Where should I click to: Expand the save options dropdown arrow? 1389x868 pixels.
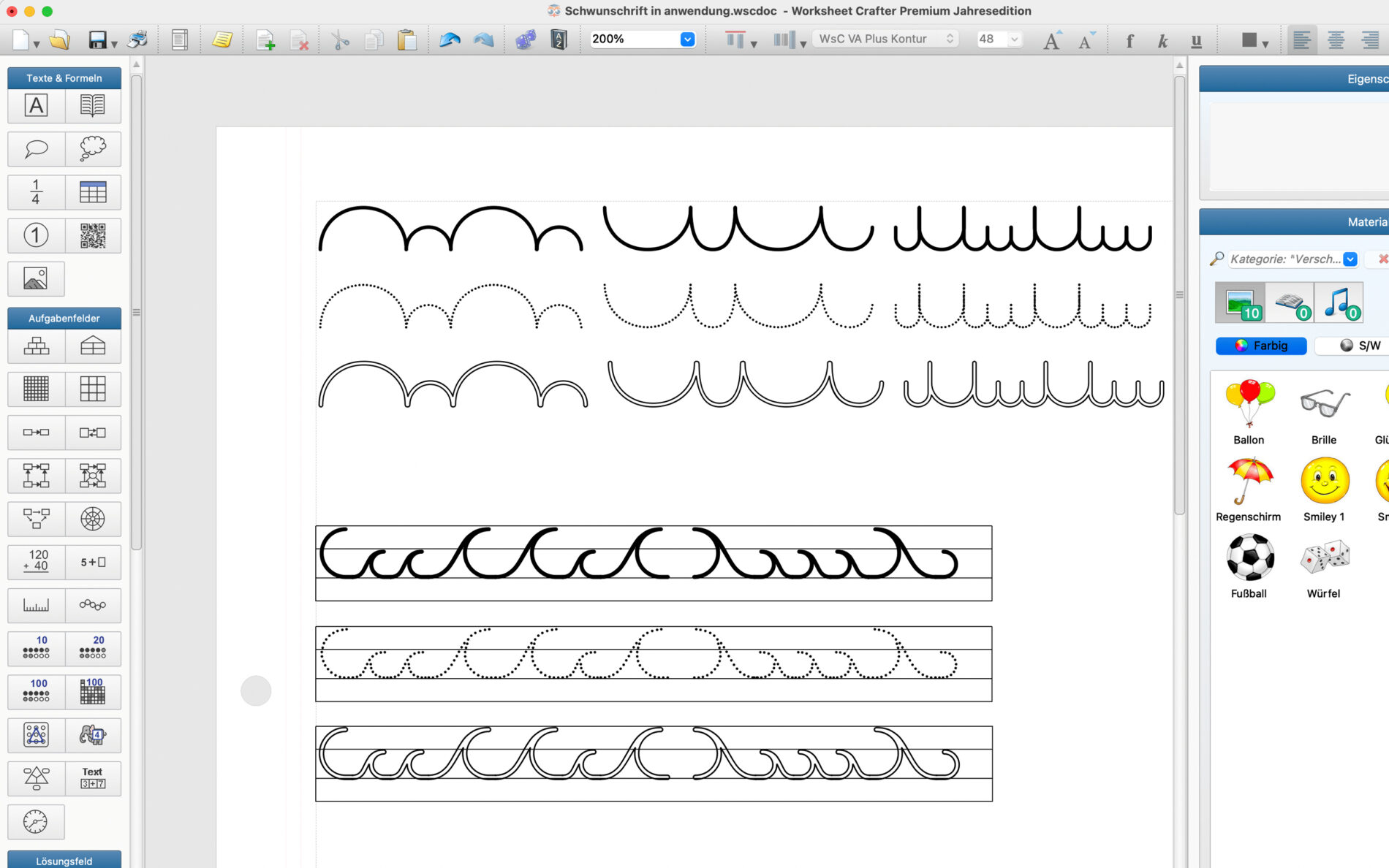point(115,45)
